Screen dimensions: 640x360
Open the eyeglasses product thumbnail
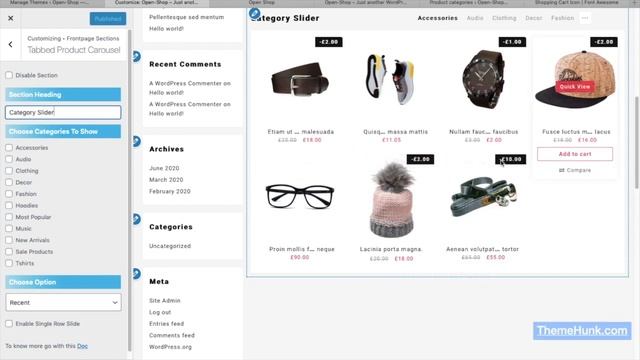coord(300,197)
